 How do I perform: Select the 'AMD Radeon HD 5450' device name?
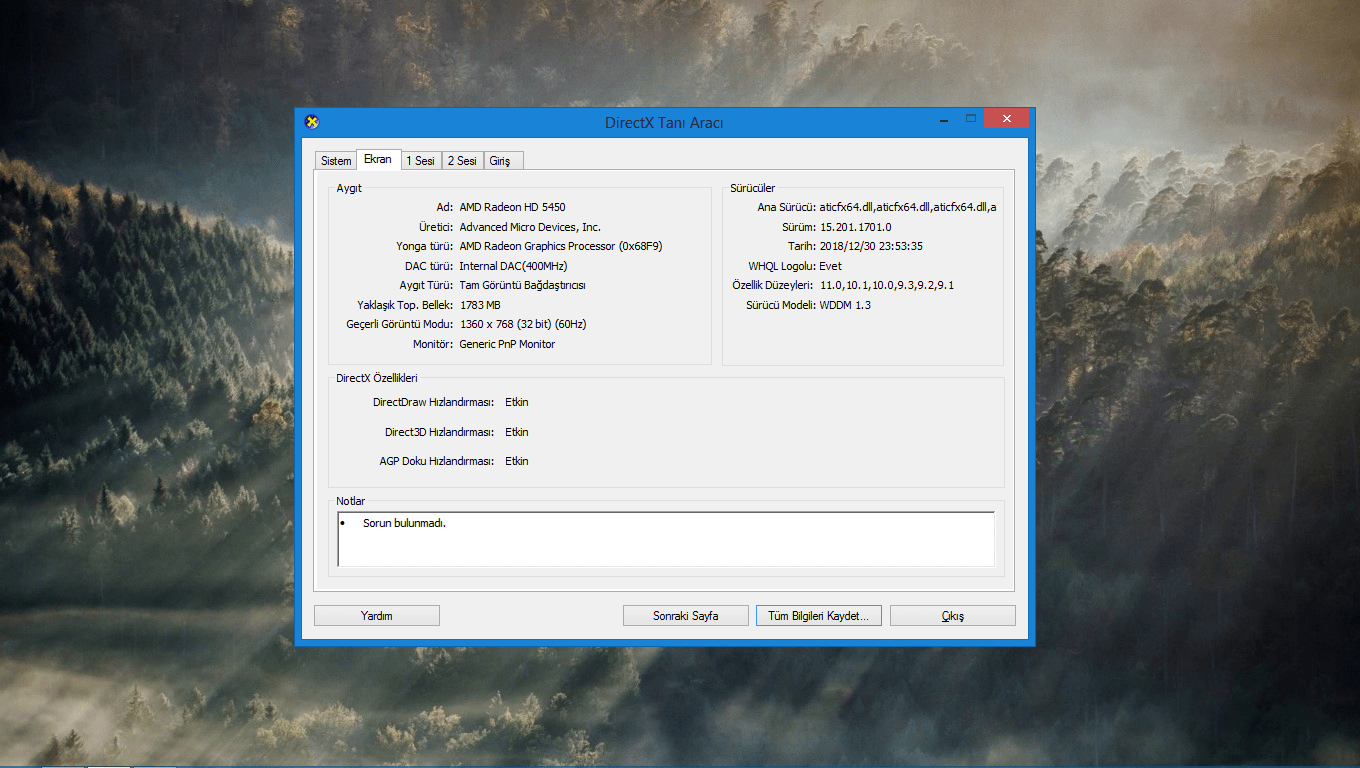(x=512, y=207)
